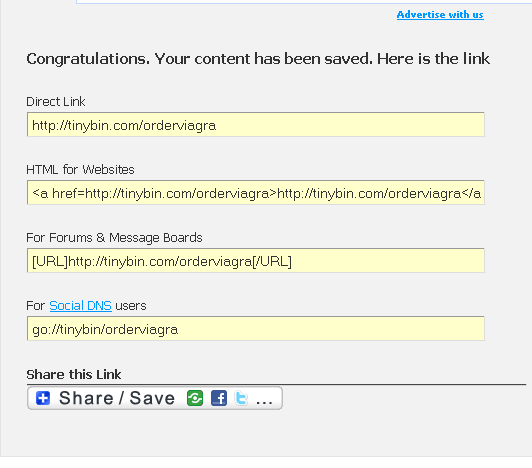Click the blue plus Share icon
This screenshot has width=532, height=468.
(x=43, y=398)
